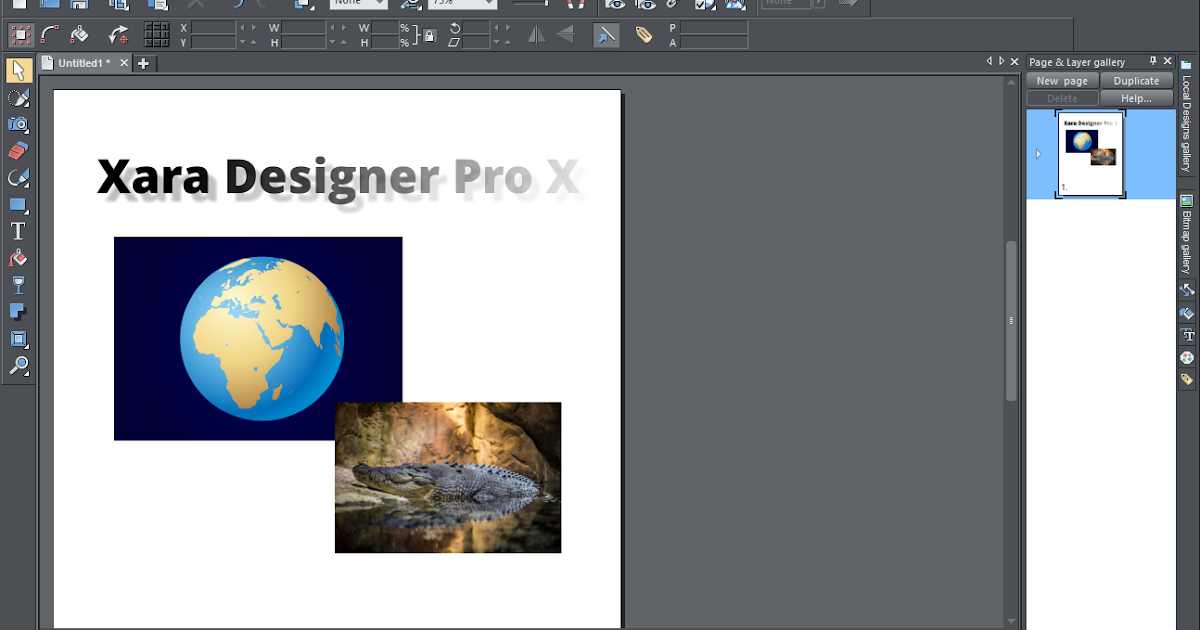Toggle the scale line widths arrow button
Viewport: 1200px width, 630px height.
coord(606,35)
